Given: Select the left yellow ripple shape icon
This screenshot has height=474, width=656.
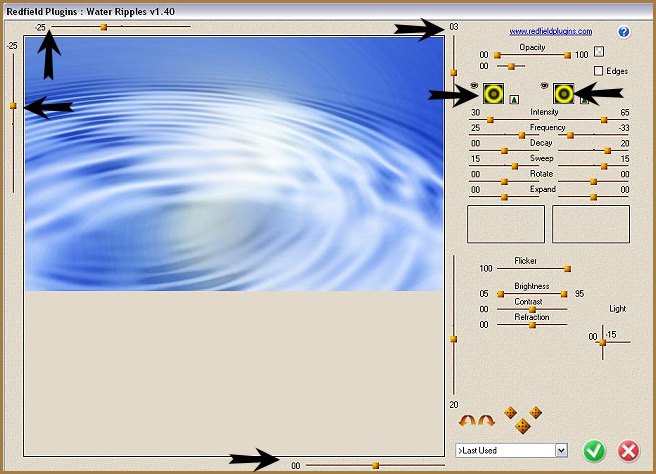Looking at the screenshot, I should pos(492,94).
